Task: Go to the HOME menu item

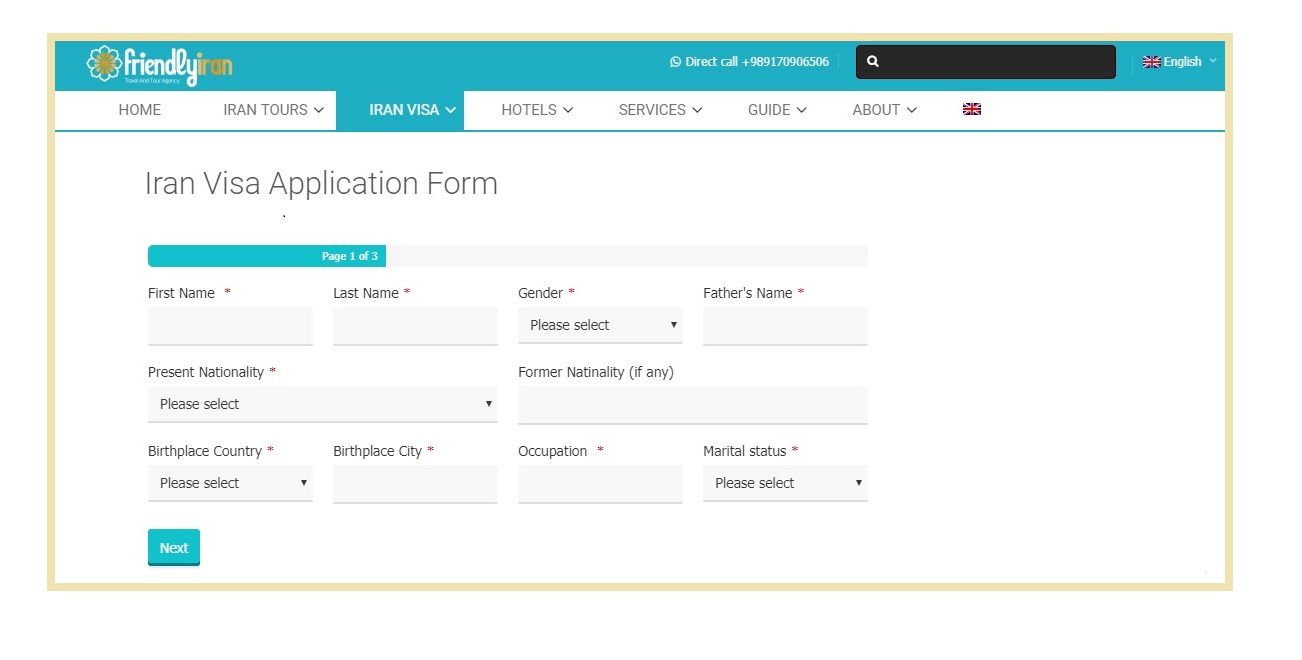Action: 139,110
